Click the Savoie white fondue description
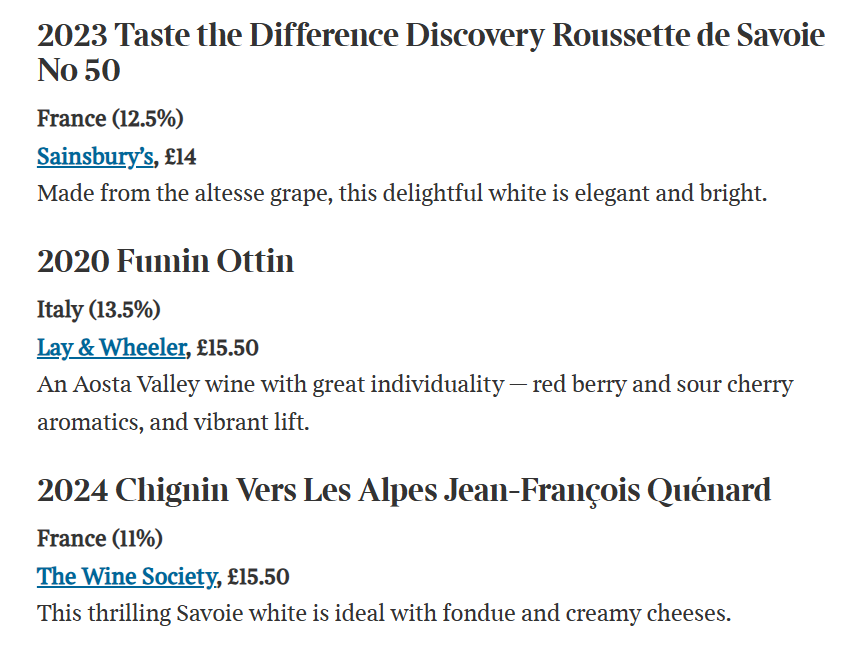Screen dimensions: 860x648 click(x=384, y=613)
